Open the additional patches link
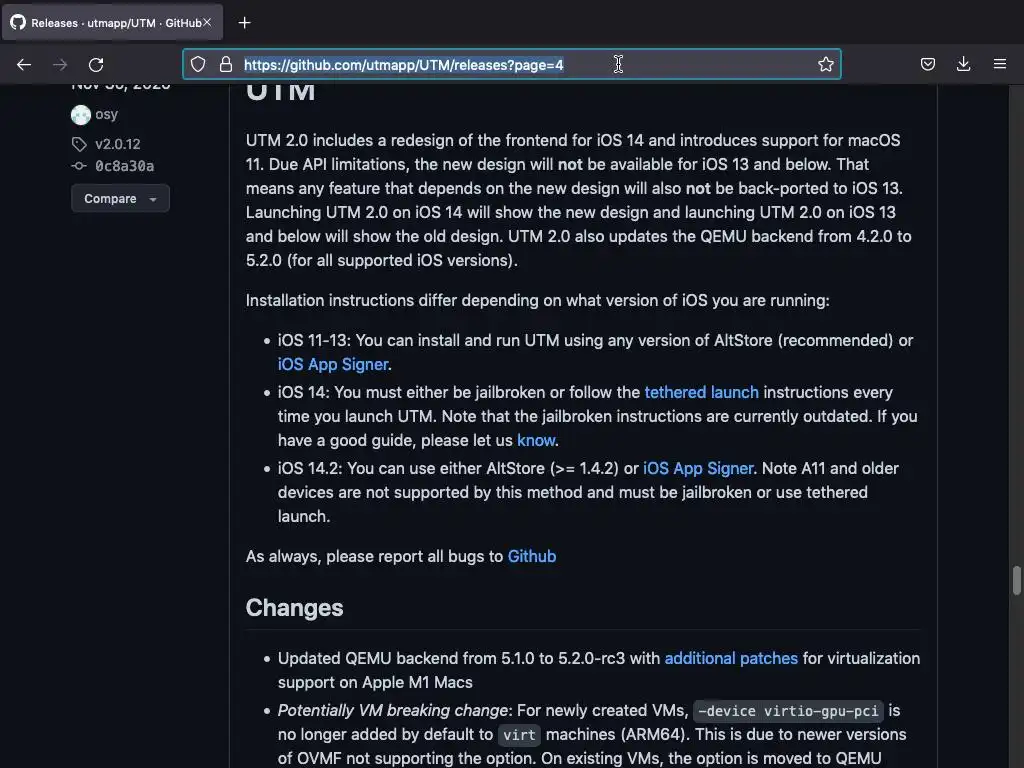This screenshot has height=768, width=1024. click(x=731, y=658)
